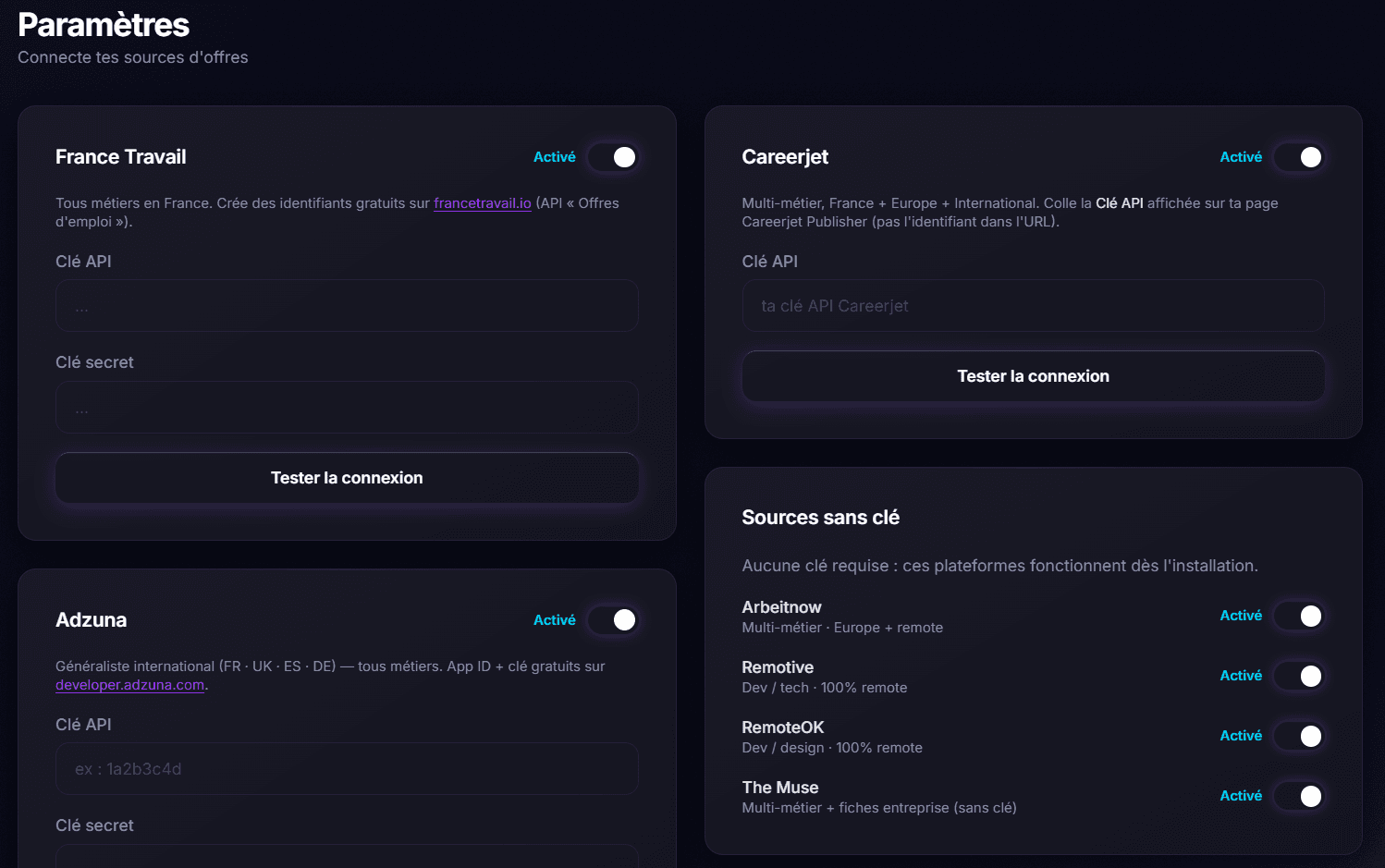The height and width of the screenshot is (868, 1385).
Task: Click 'Aucune clé requise' description line
Action: (x=999, y=566)
